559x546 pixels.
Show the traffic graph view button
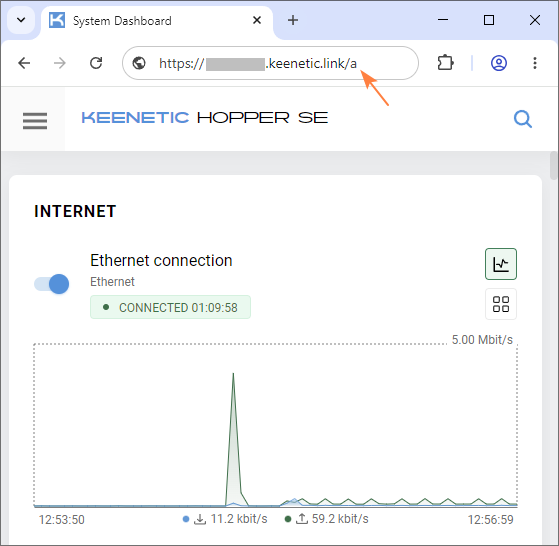[x=501, y=264]
